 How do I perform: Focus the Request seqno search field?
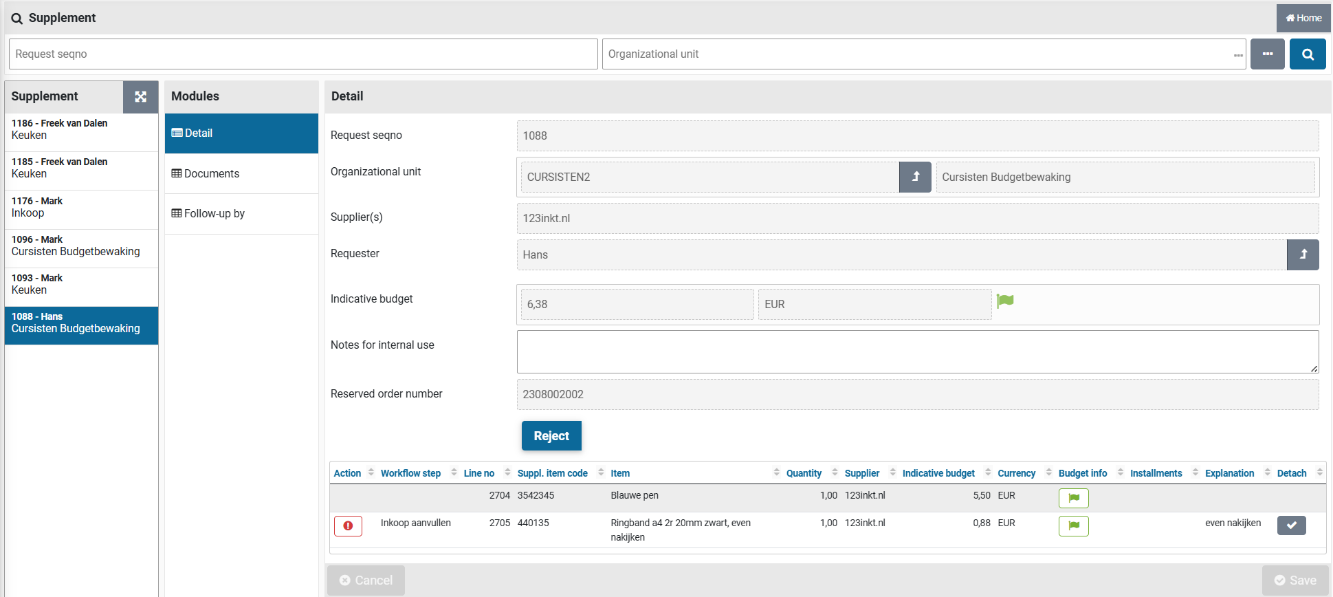click(x=303, y=54)
